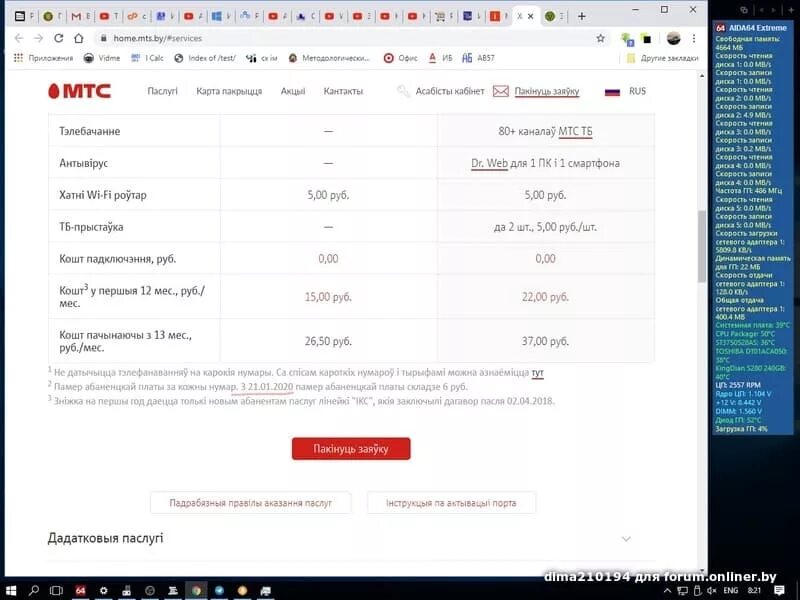
Task: Open AIDA64 from the taskbar
Action: [x=80, y=591]
